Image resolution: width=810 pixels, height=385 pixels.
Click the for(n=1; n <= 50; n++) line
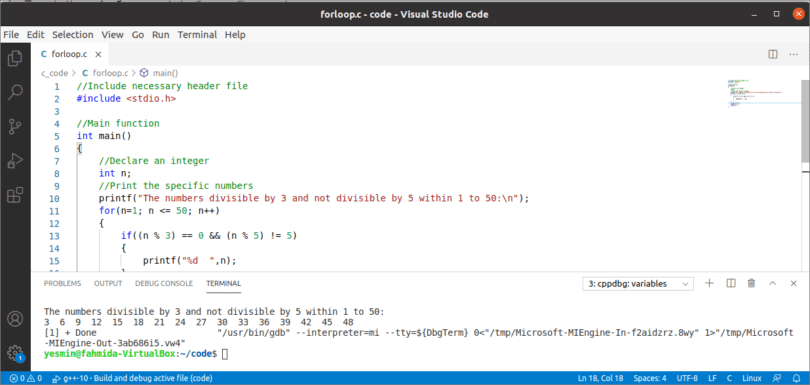point(160,211)
